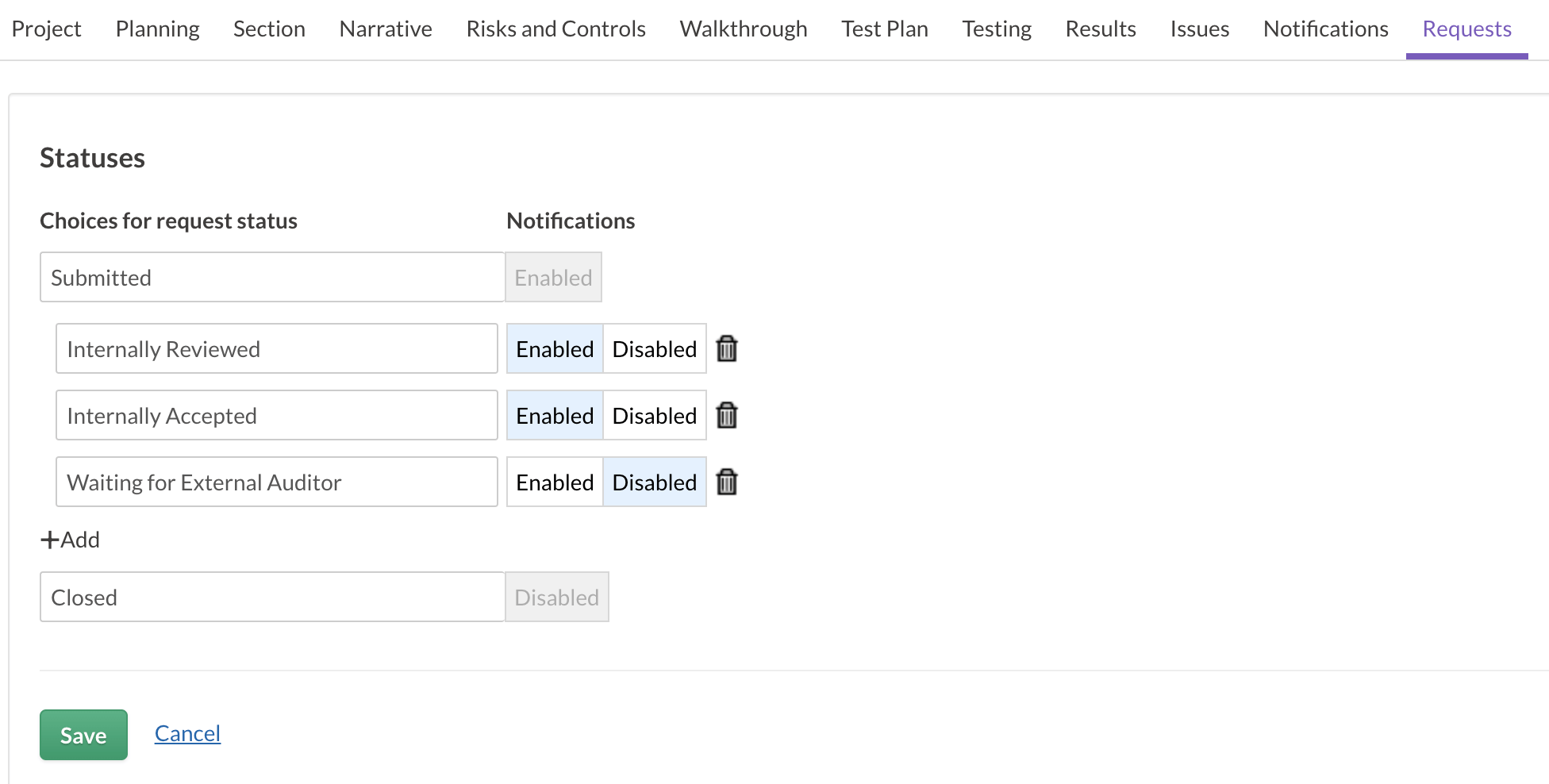The width and height of the screenshot is (1549, 784).
Task: Switch to the Risks and Controls tab
Action: [555, 29]
